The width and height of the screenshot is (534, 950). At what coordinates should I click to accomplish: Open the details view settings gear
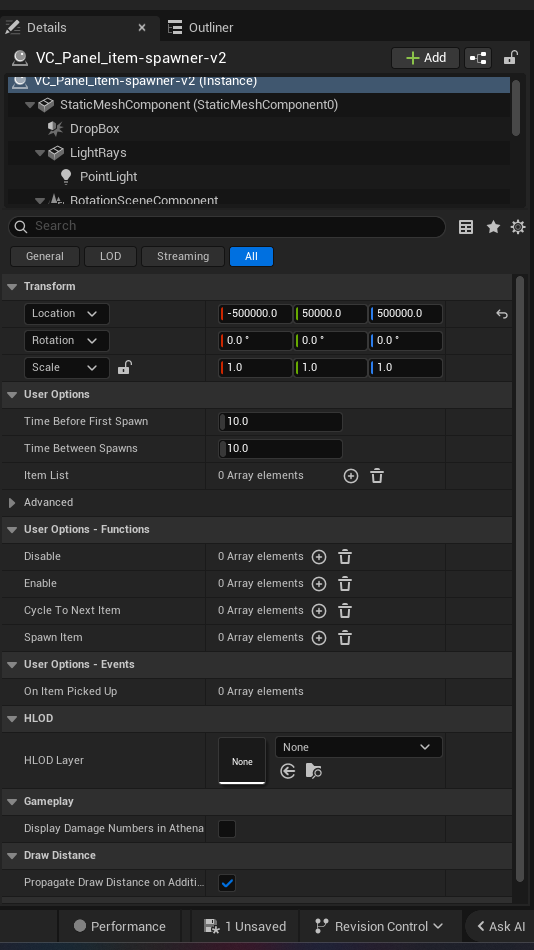pos(518,227)
